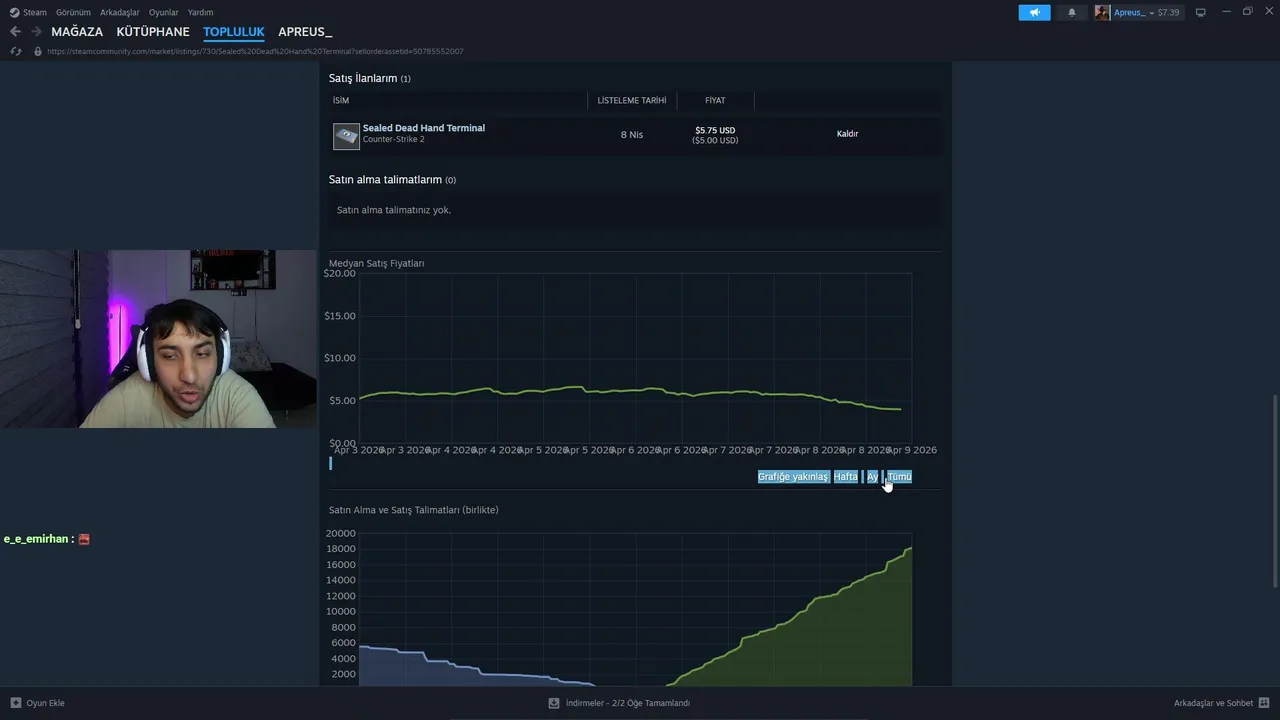The height and width of the screenshot is (720, 1280).
Task: Zoom graph to Tümü range
Action: [899, 477]
